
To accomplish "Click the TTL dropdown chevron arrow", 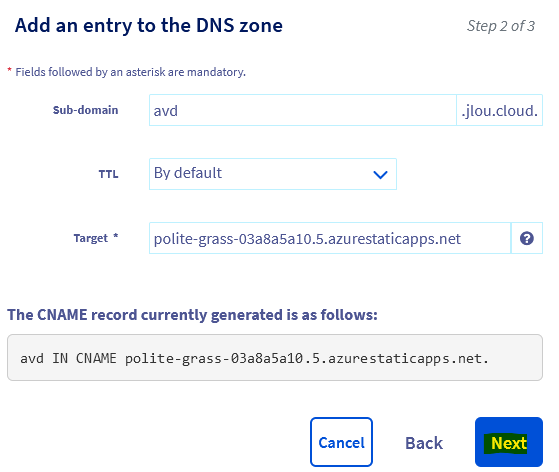I will (x=380, y=175).
